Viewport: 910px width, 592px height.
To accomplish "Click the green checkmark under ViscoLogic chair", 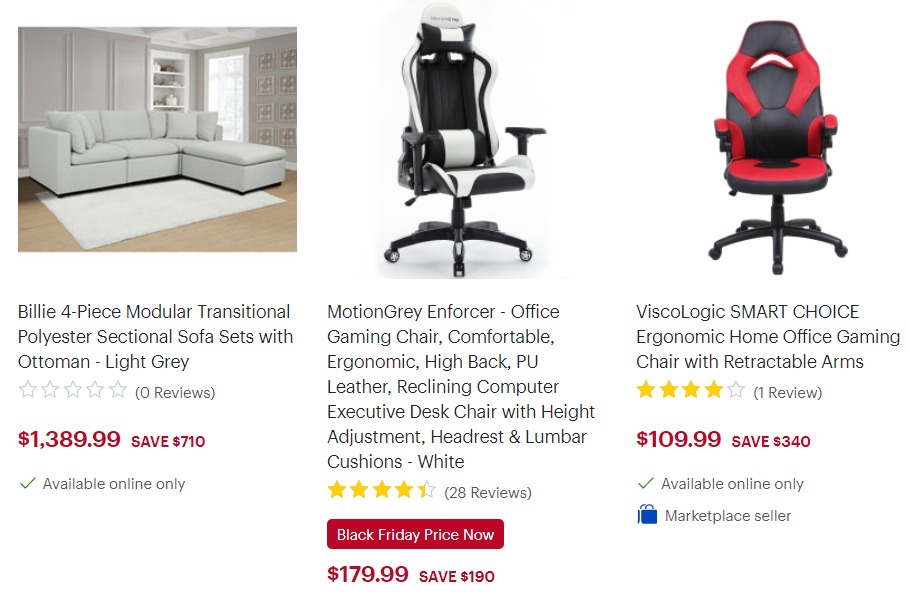I will coord(645,483).
